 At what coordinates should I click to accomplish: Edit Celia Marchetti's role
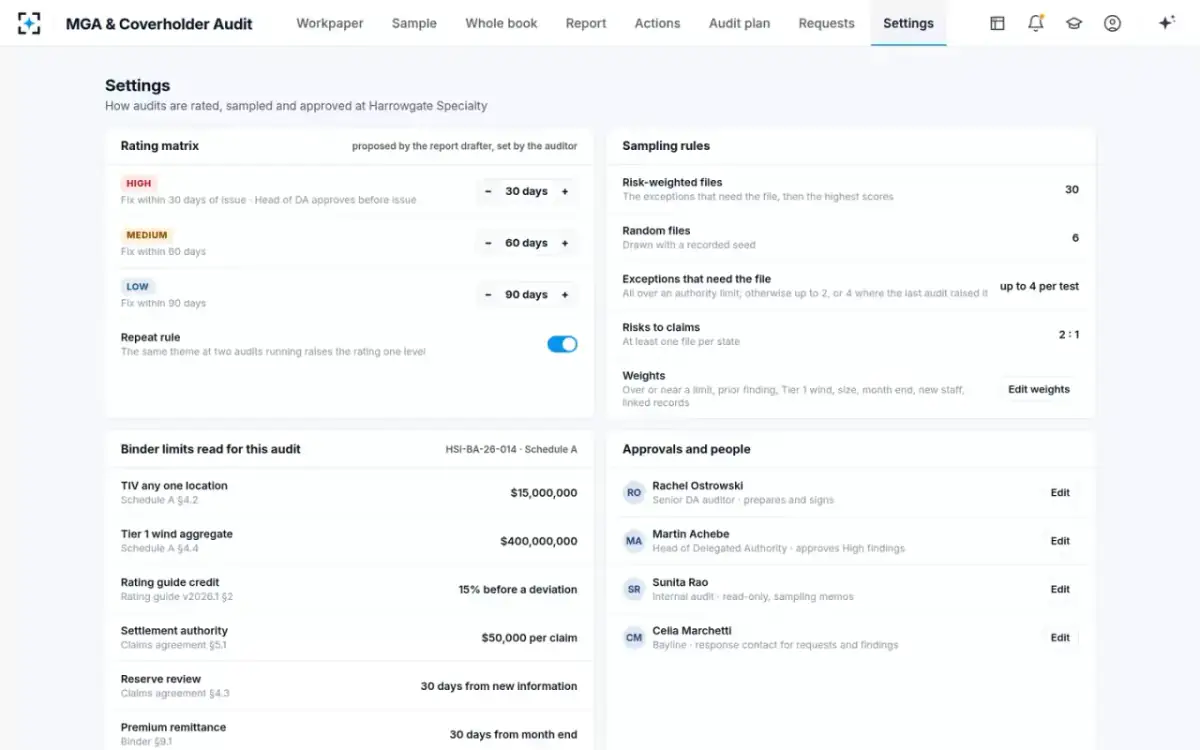[1060, 637]
